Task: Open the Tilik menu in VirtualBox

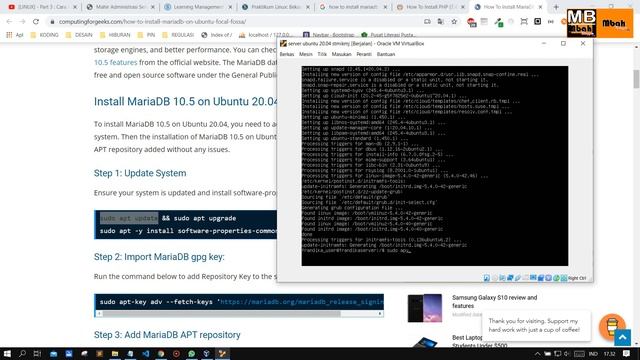Action: 322,54
